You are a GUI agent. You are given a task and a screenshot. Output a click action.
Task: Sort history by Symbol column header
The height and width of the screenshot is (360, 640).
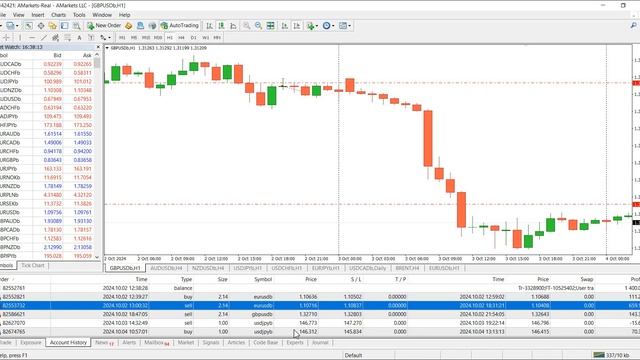point(263,279)
